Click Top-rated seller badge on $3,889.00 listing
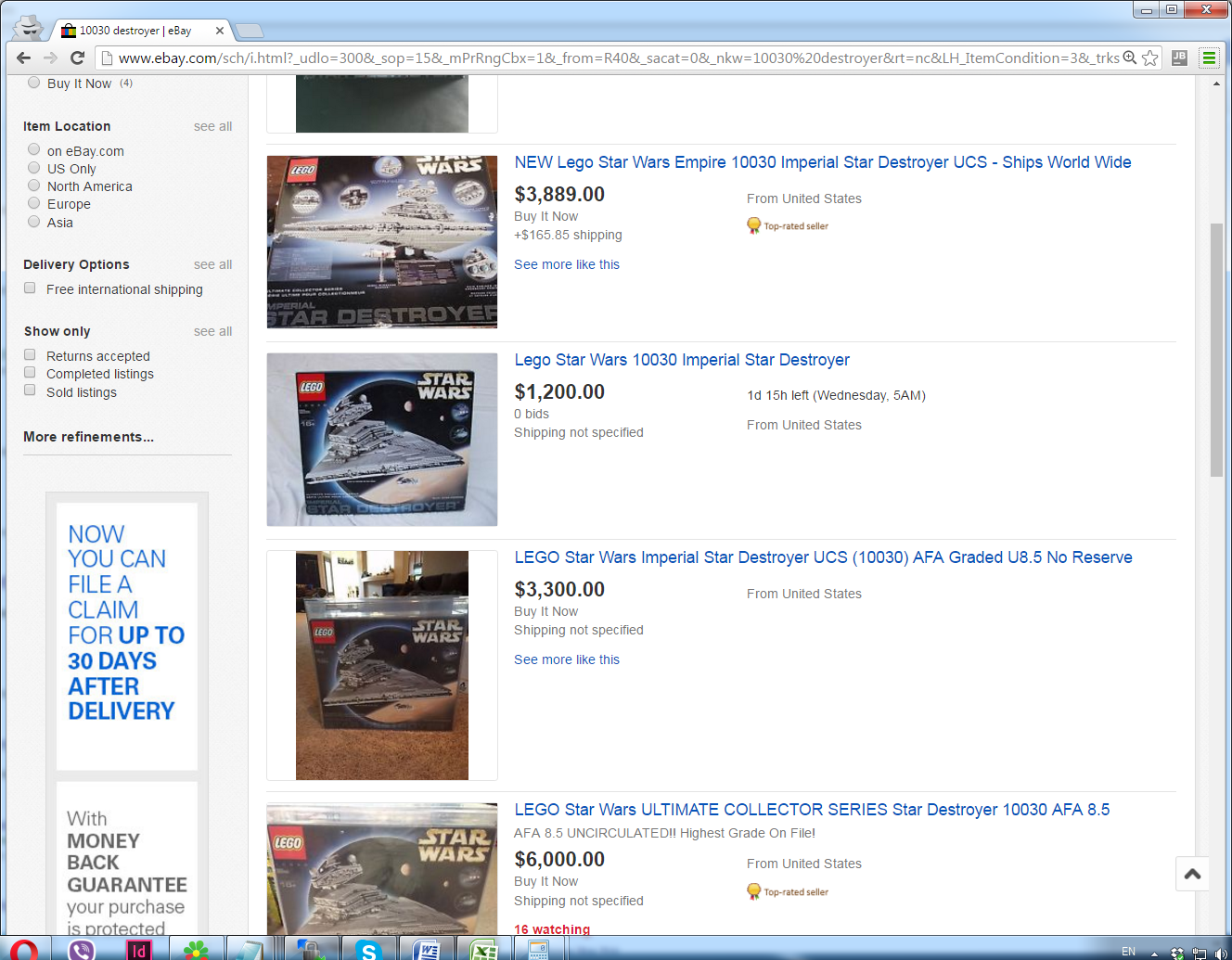Viewport: 1232px width, 960px height. click(788, 225)
